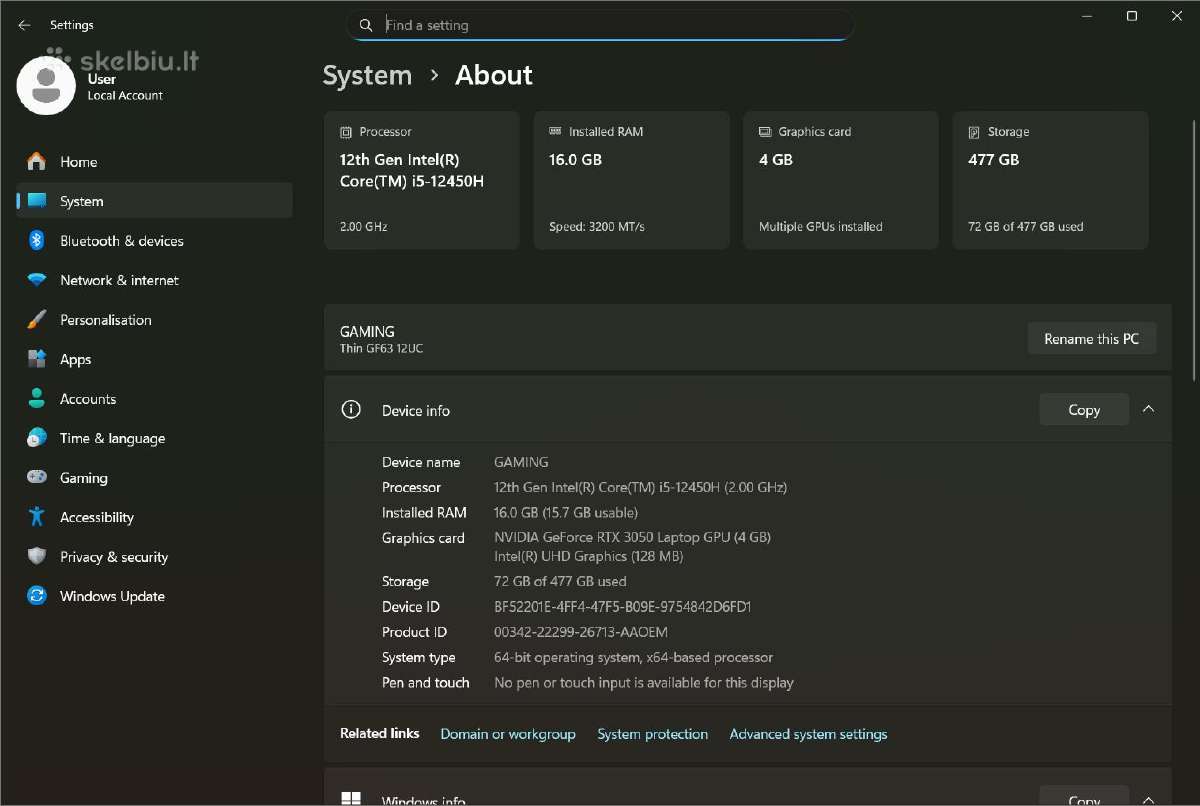Screen dimensions: 1200x806
Task: Click the 16.0 GB (15.7 GB usable) value
Action: point(566,512)
